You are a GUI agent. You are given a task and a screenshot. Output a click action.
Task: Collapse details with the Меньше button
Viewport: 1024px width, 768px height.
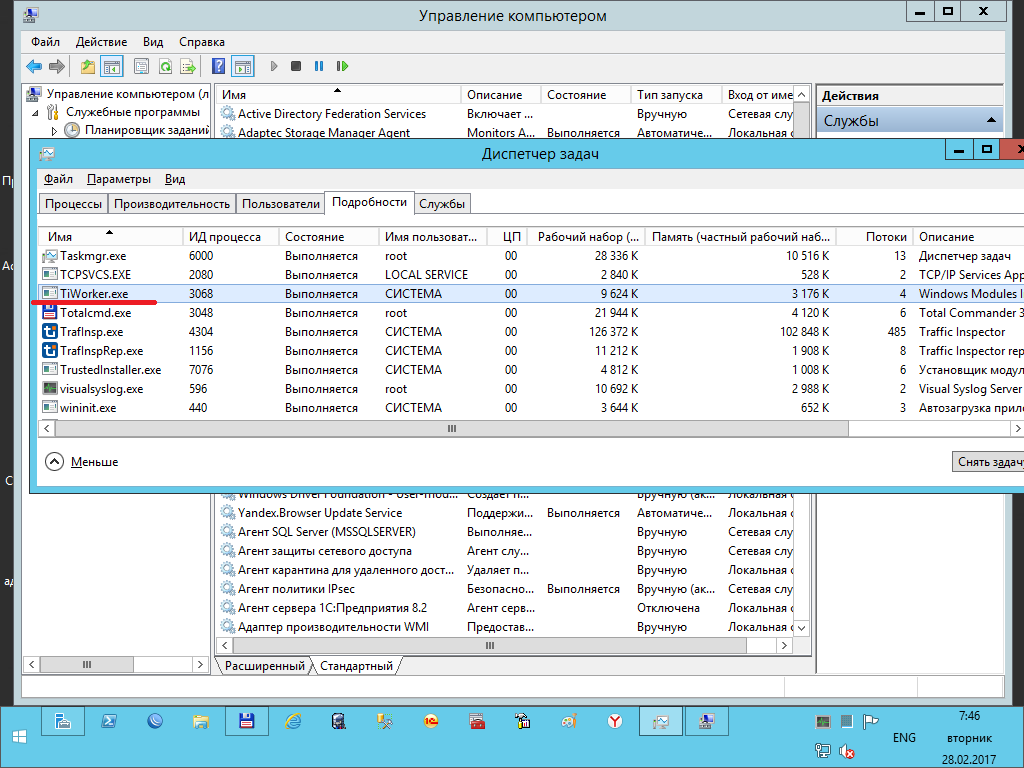point(82,462)
